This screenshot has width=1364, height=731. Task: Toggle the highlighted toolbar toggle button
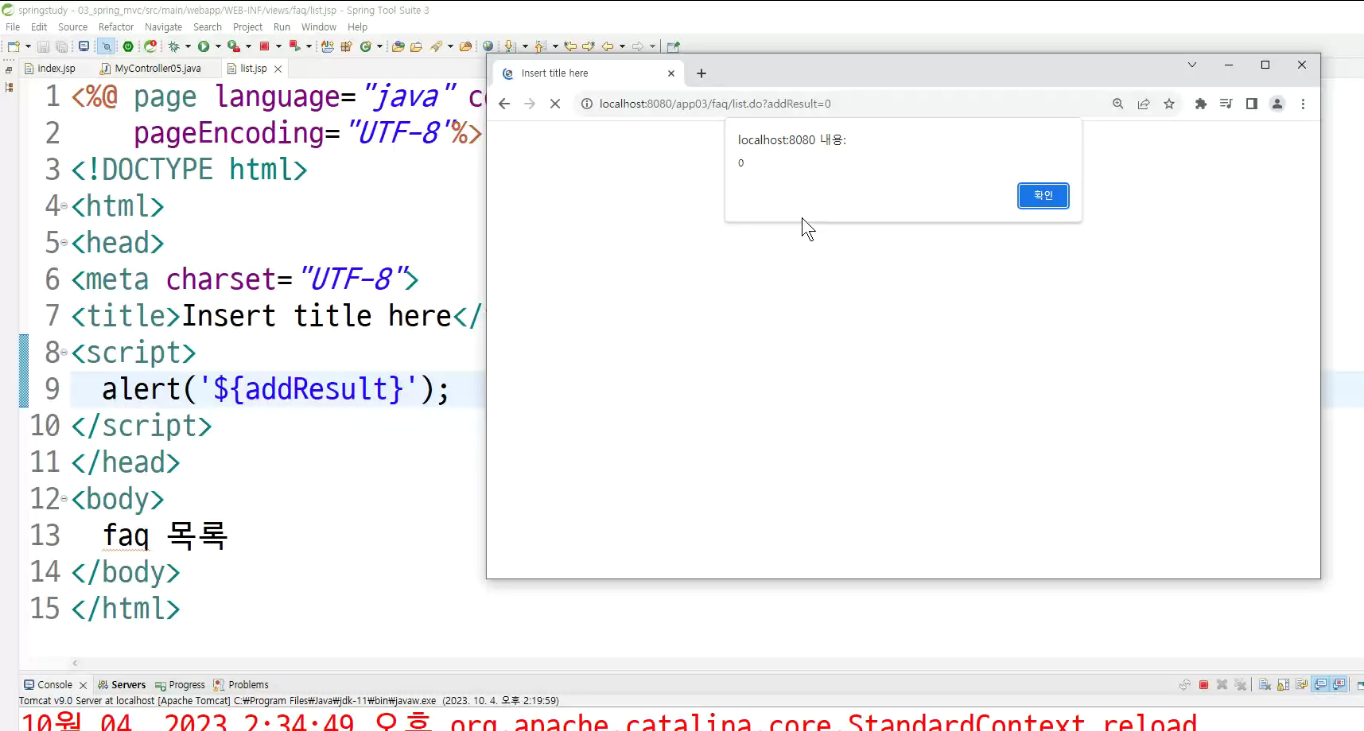coord(105,46)
